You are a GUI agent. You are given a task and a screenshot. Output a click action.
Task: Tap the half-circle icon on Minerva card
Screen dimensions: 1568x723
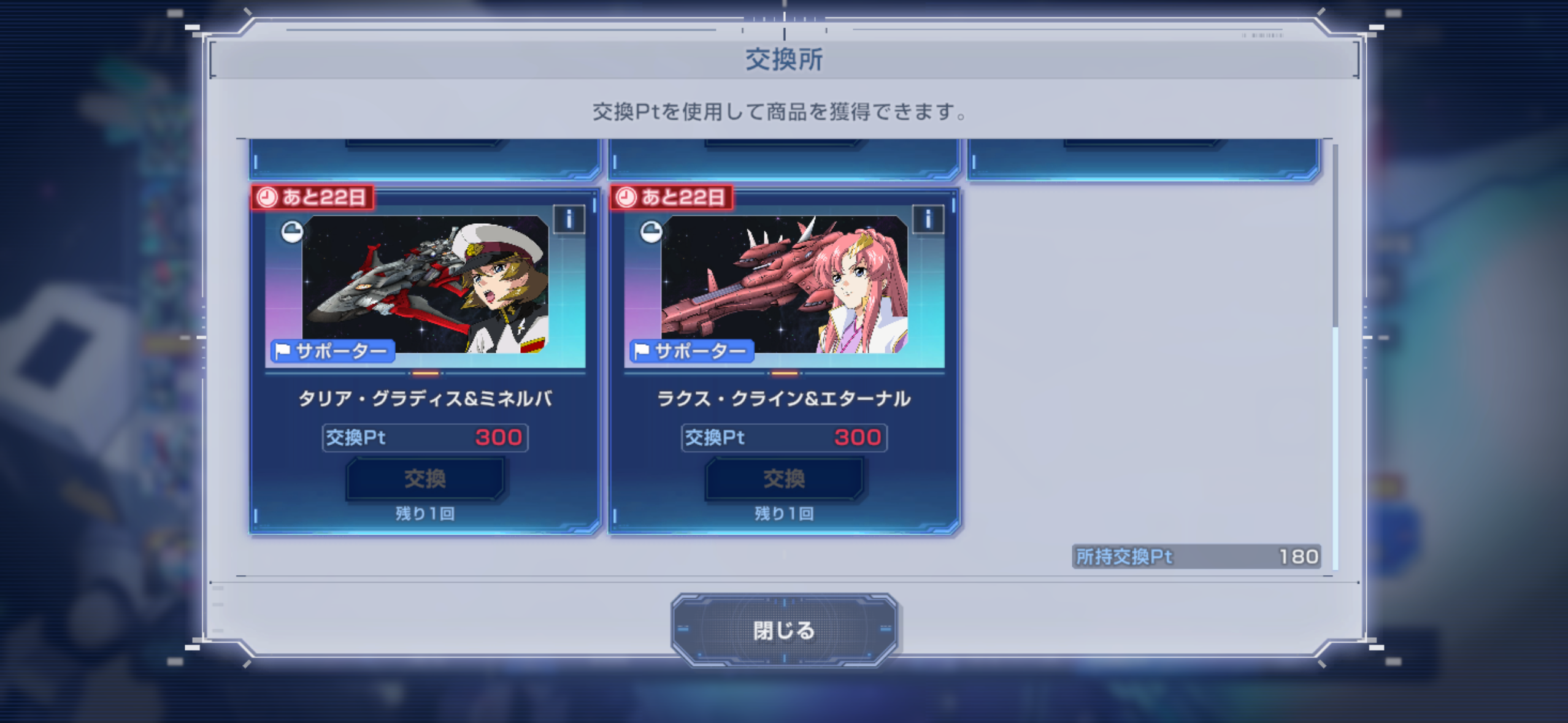[292, 232]
